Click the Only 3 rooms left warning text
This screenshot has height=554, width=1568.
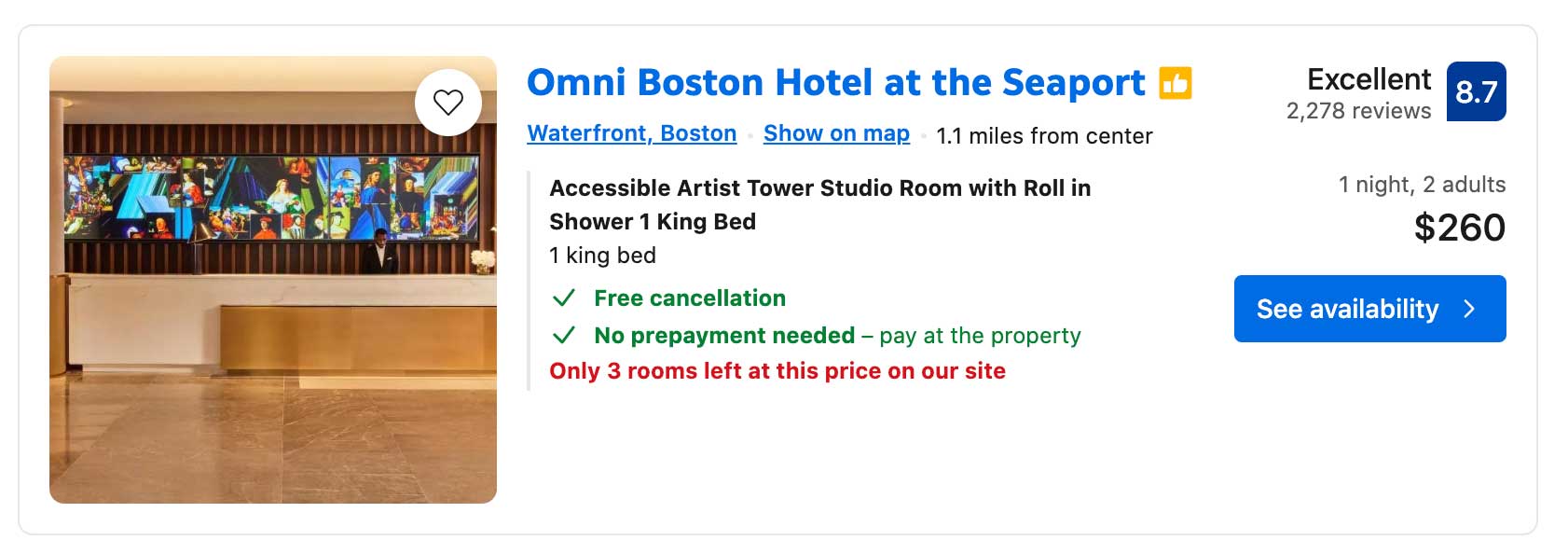coord(778,370)
